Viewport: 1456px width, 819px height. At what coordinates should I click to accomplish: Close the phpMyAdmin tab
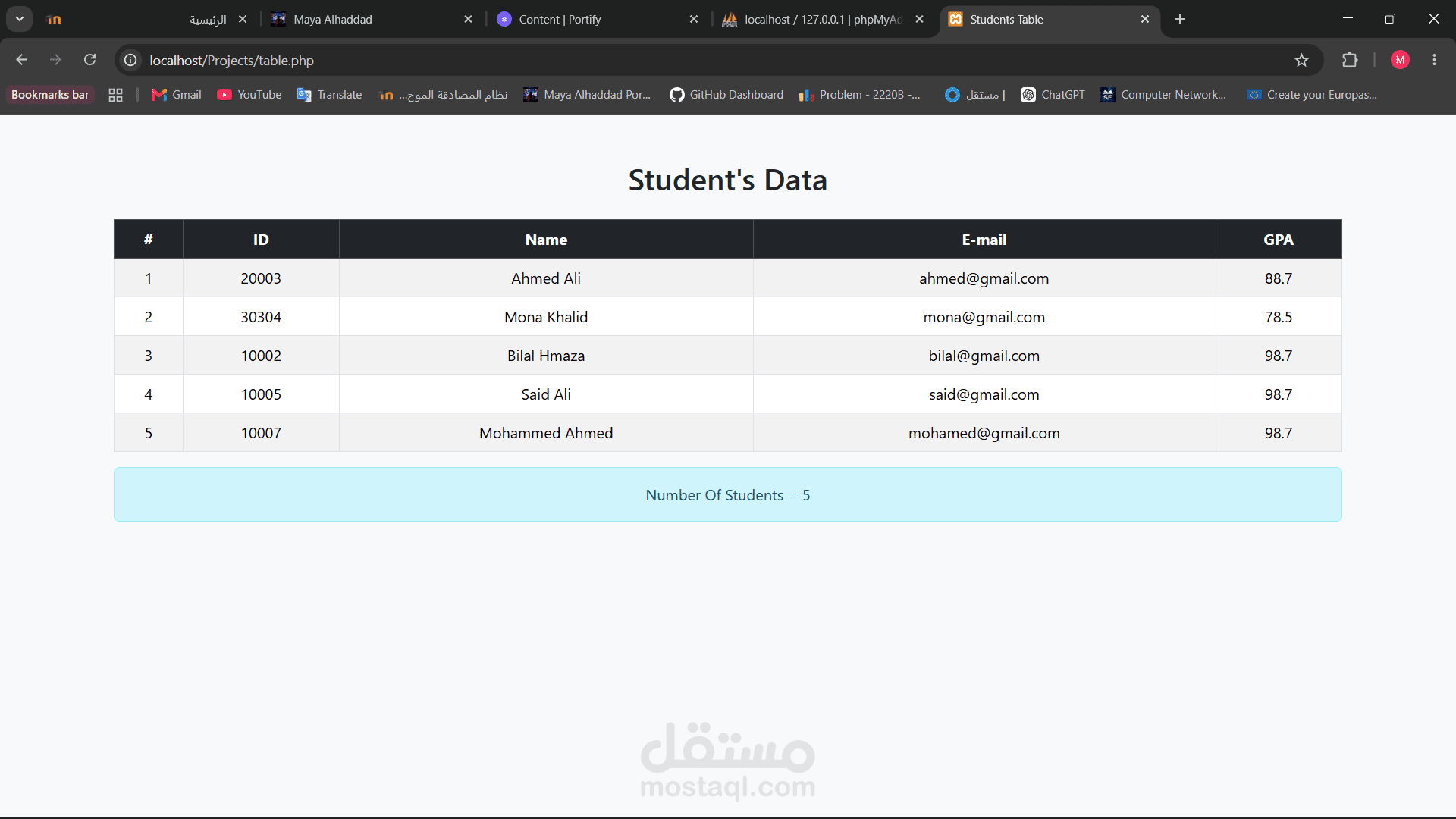tap(919, 20)
